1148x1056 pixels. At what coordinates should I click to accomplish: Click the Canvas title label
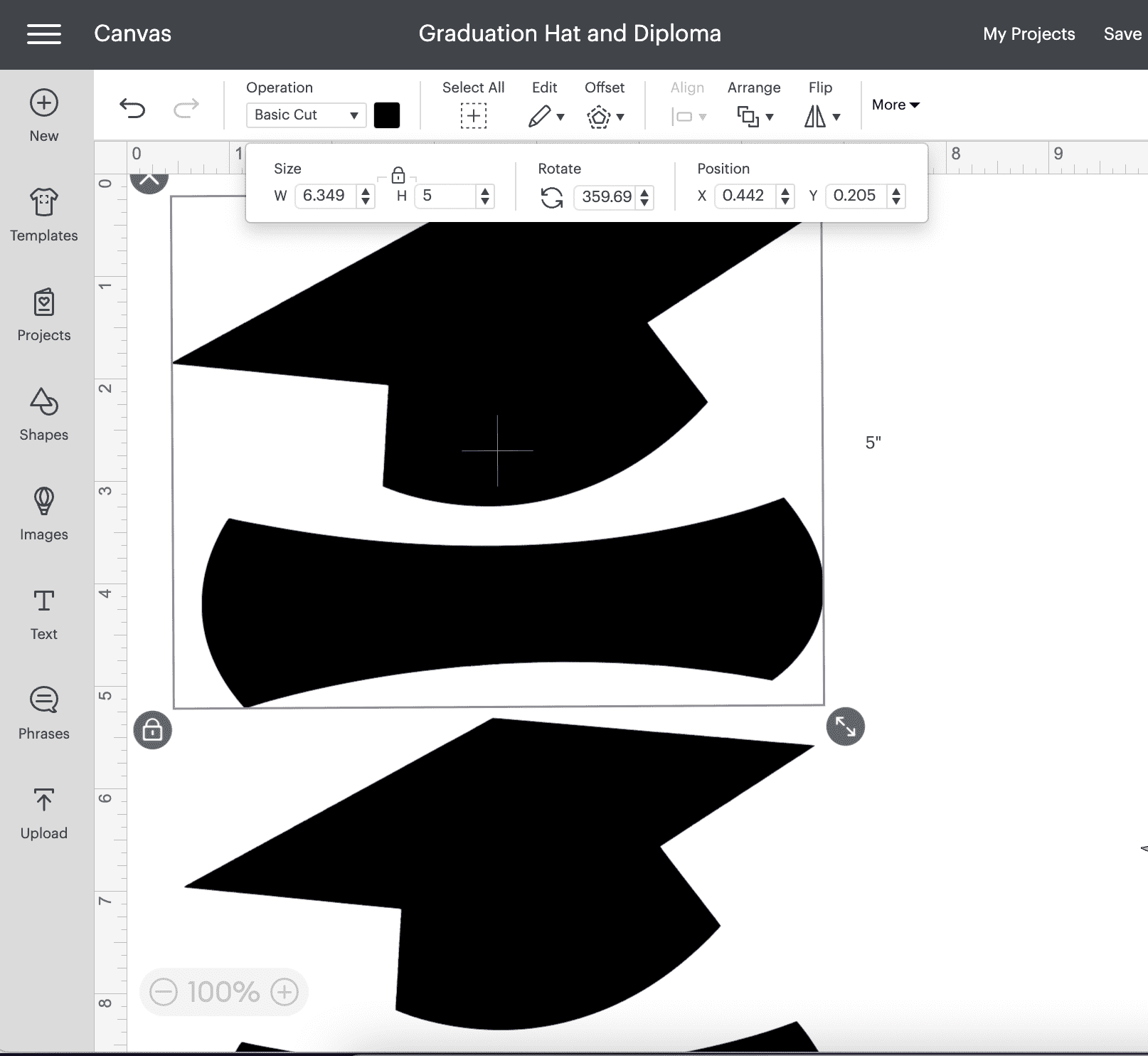point(133,33)
